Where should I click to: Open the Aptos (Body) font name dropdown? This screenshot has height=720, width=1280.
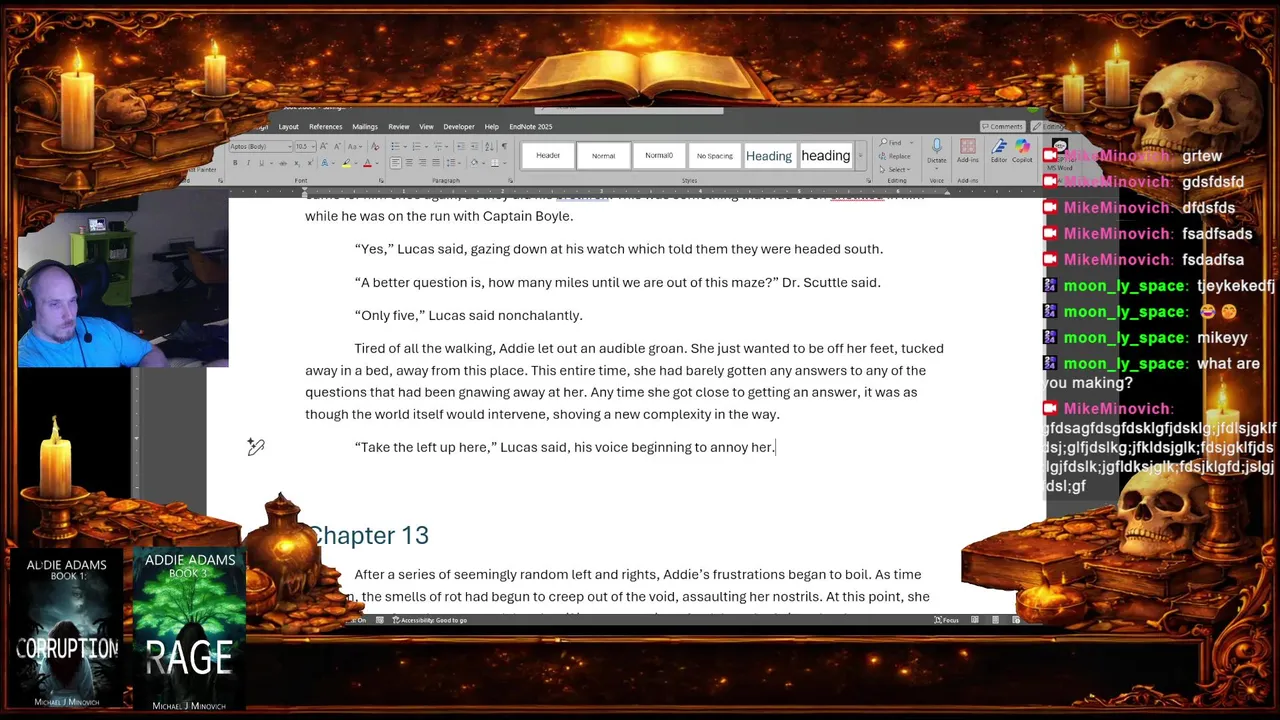click(289, 146)
